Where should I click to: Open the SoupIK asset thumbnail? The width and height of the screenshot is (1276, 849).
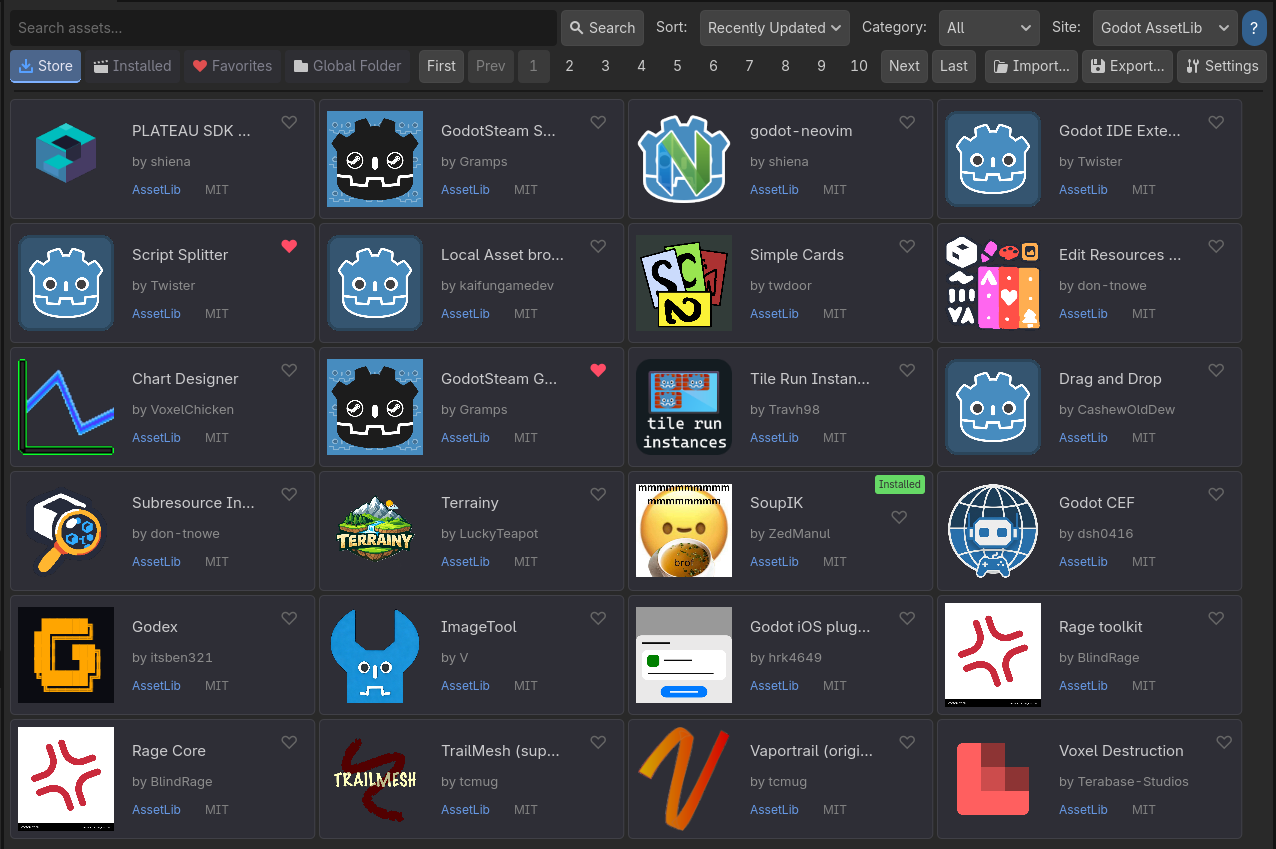point(684,531)
